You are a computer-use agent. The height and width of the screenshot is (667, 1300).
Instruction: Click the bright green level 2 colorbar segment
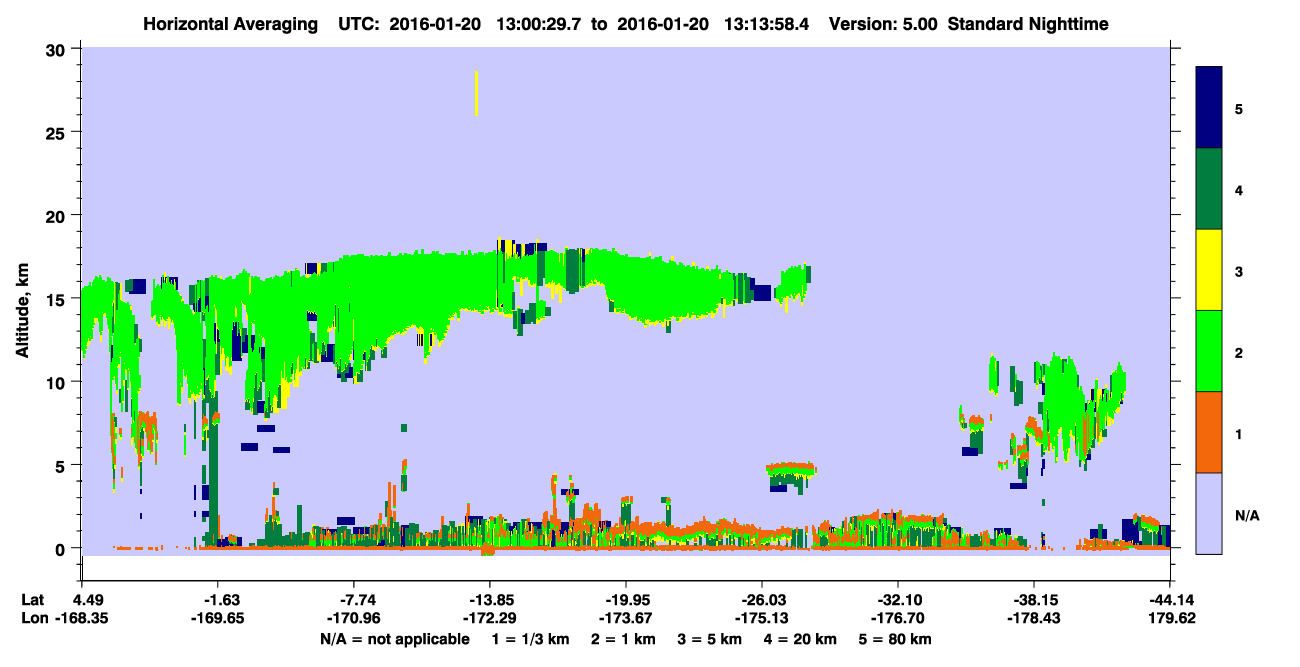1209,351
